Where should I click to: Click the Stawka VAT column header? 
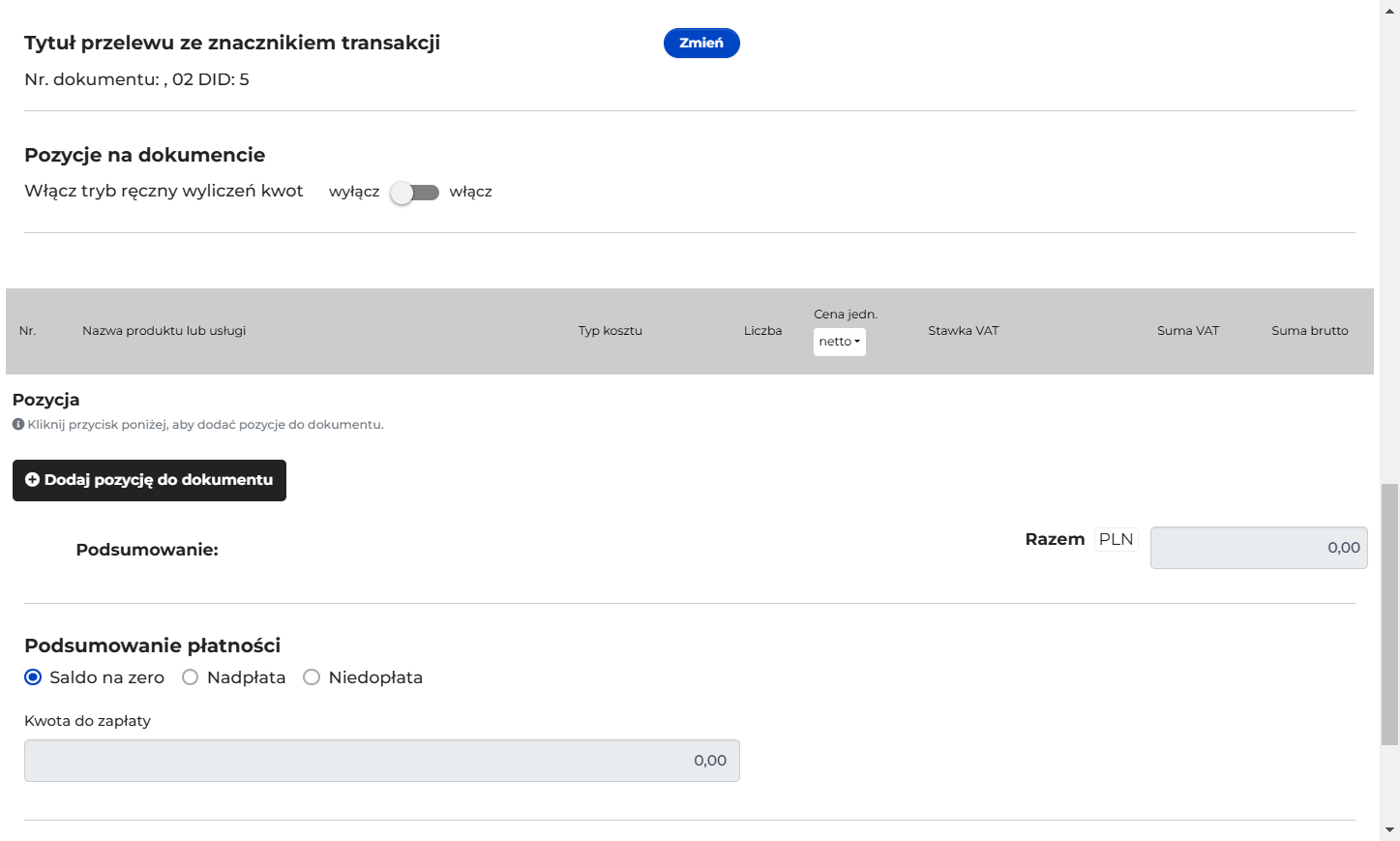coord(964,331)
